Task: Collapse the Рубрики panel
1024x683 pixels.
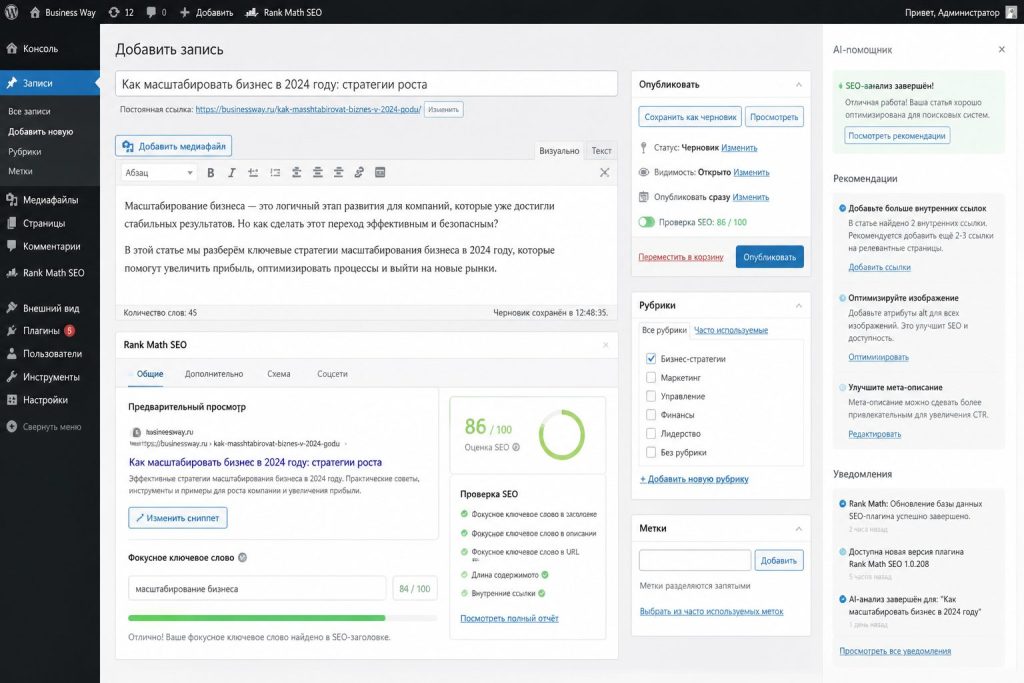Action: click(x=799, y=306)
